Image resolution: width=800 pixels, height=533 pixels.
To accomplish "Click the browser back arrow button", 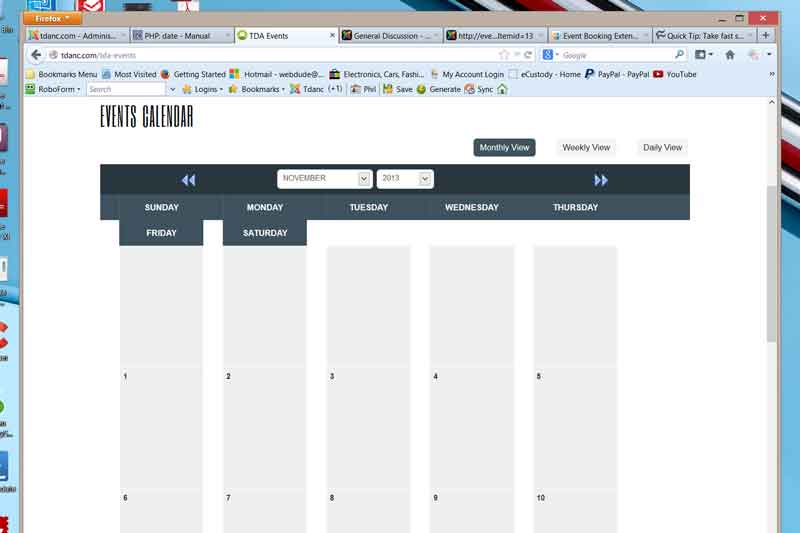I will [x=37, y=55].
